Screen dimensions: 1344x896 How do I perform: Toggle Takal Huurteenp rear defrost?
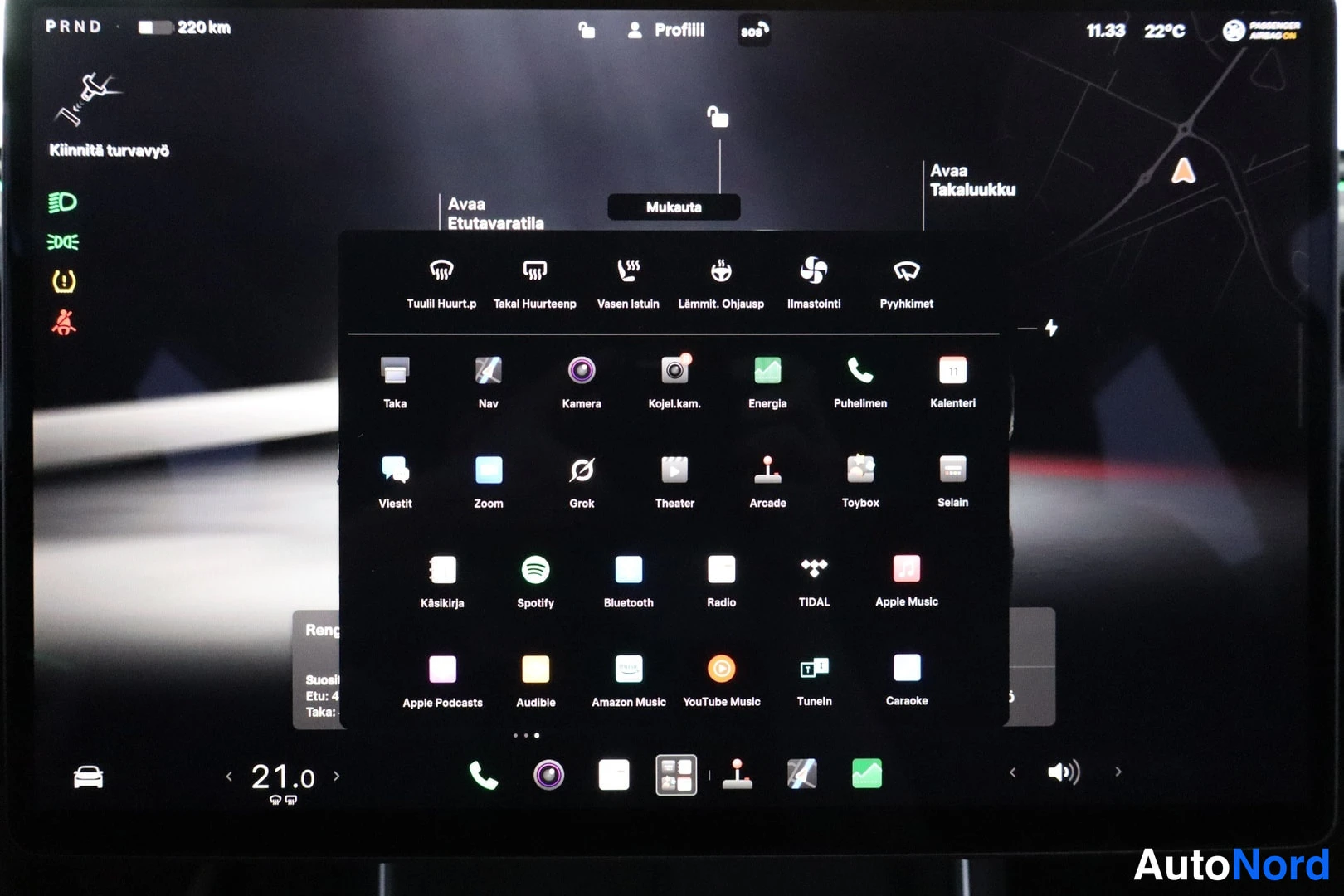[x=534, y=283]
